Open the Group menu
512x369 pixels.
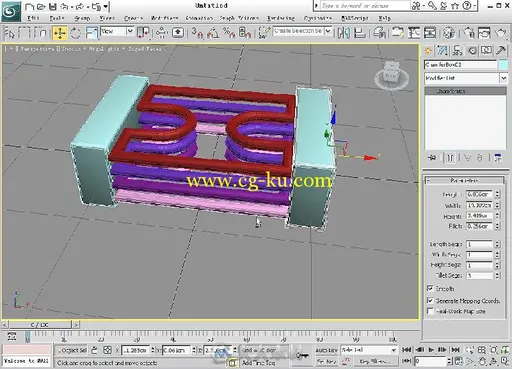pyautogui.click(x=82, y=18)
